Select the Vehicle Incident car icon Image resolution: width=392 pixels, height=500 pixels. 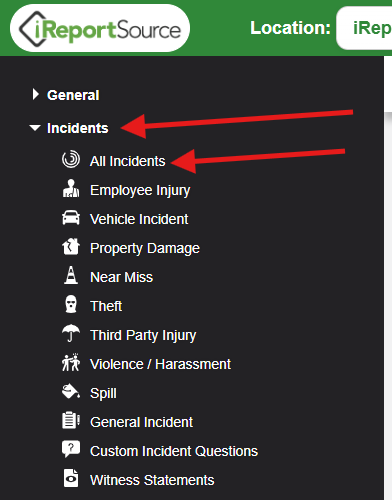click(x=71, y=217)
